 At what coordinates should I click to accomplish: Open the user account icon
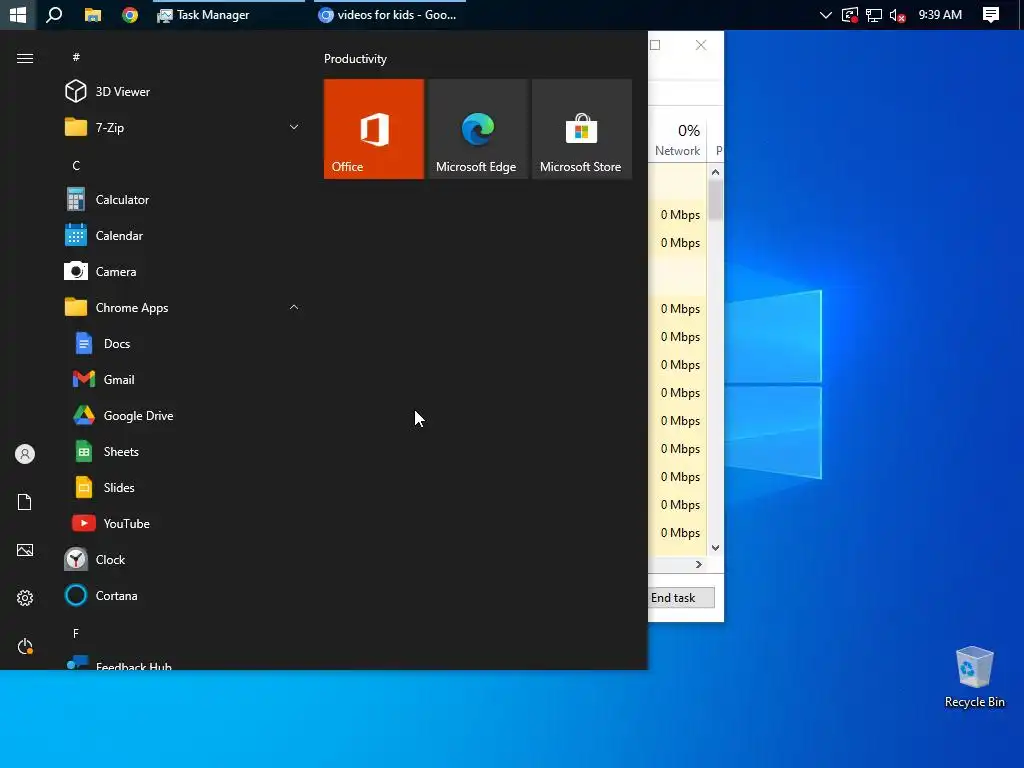(x=25, y=454)
